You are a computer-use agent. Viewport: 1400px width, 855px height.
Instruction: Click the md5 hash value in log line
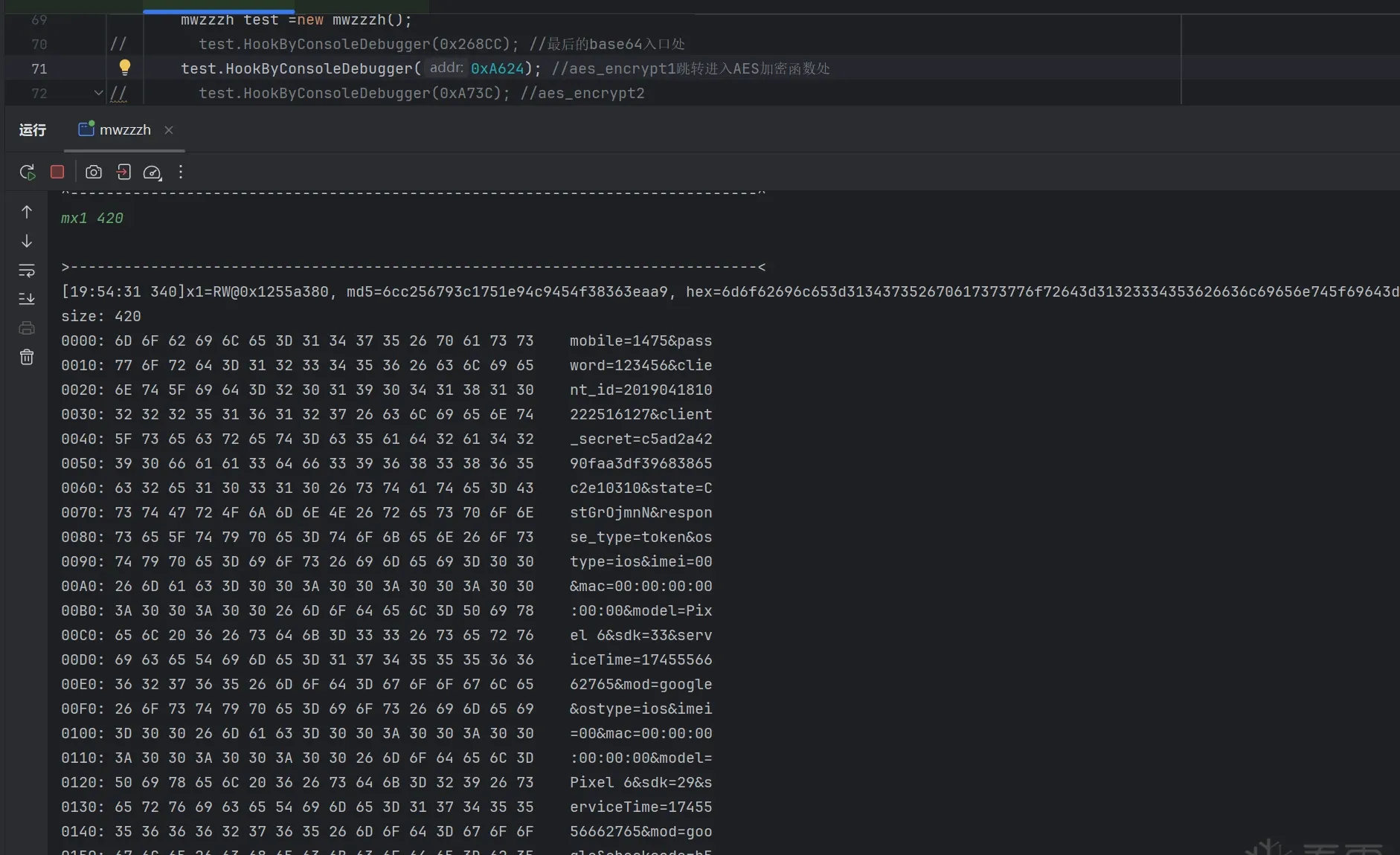[x=525, y=291]
